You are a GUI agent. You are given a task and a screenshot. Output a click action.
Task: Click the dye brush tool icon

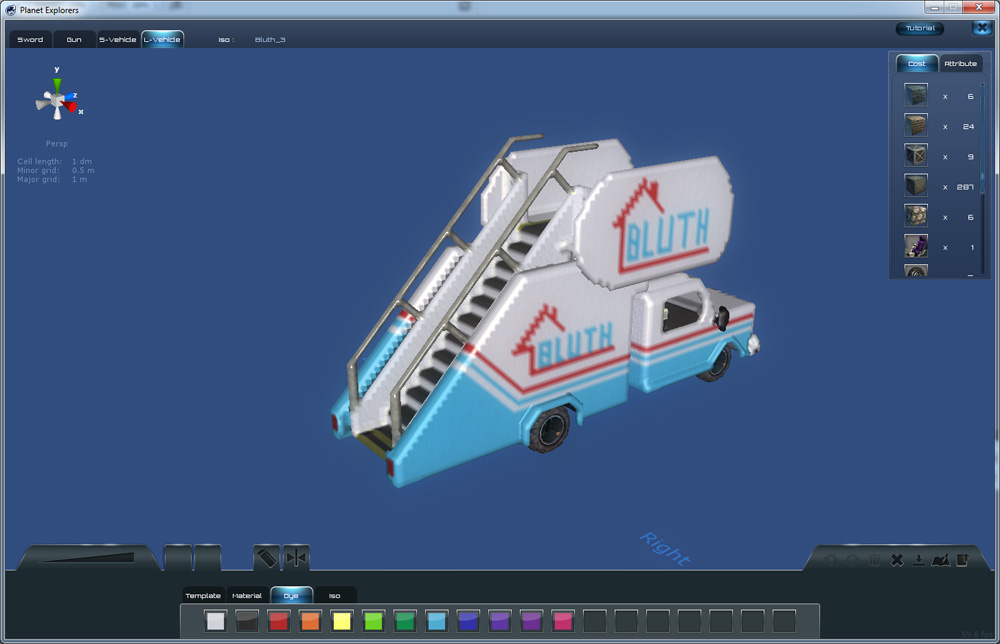pos(266,557)
